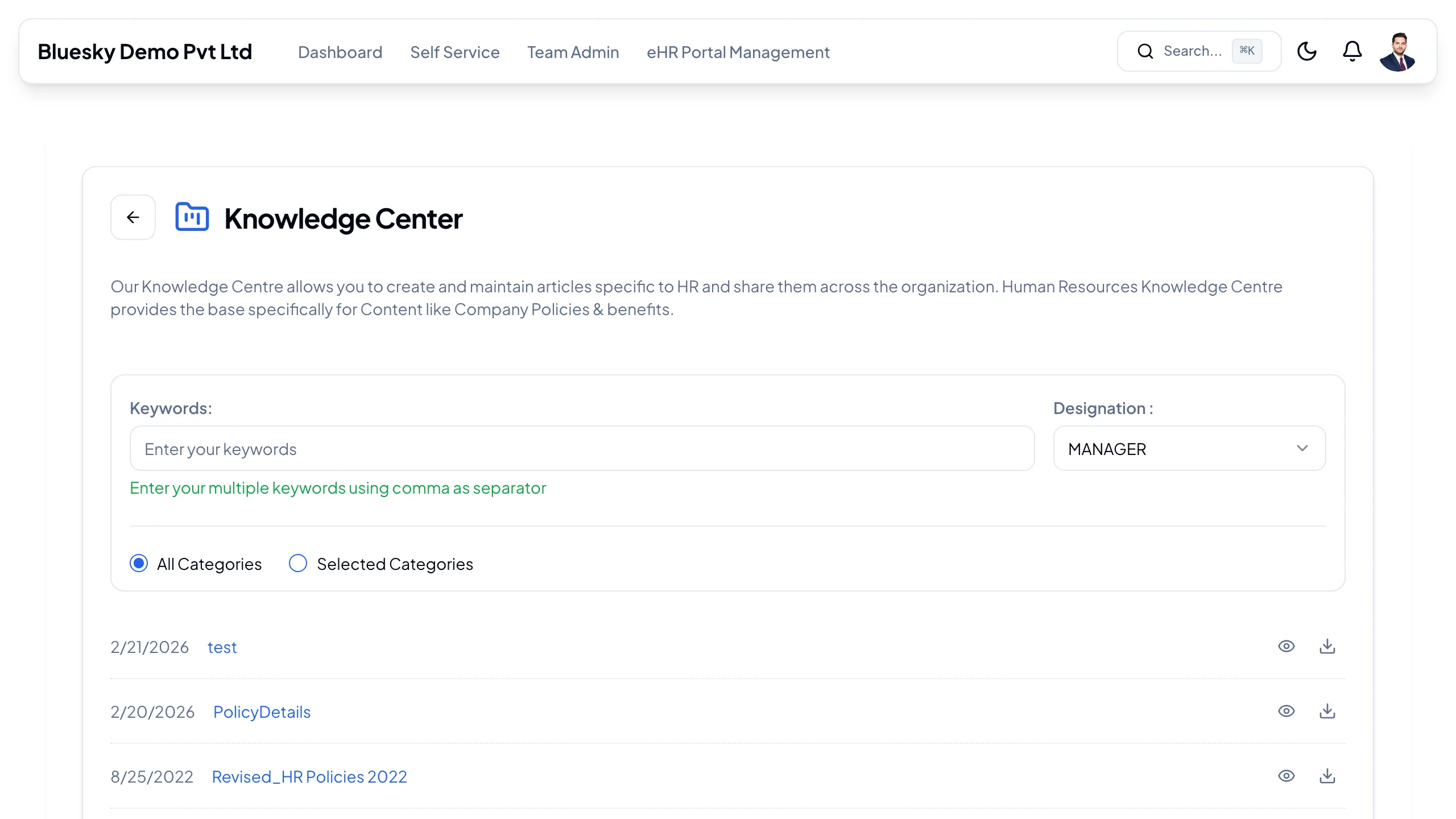
Task: Open notifications bell
Action: [1352, 51]
